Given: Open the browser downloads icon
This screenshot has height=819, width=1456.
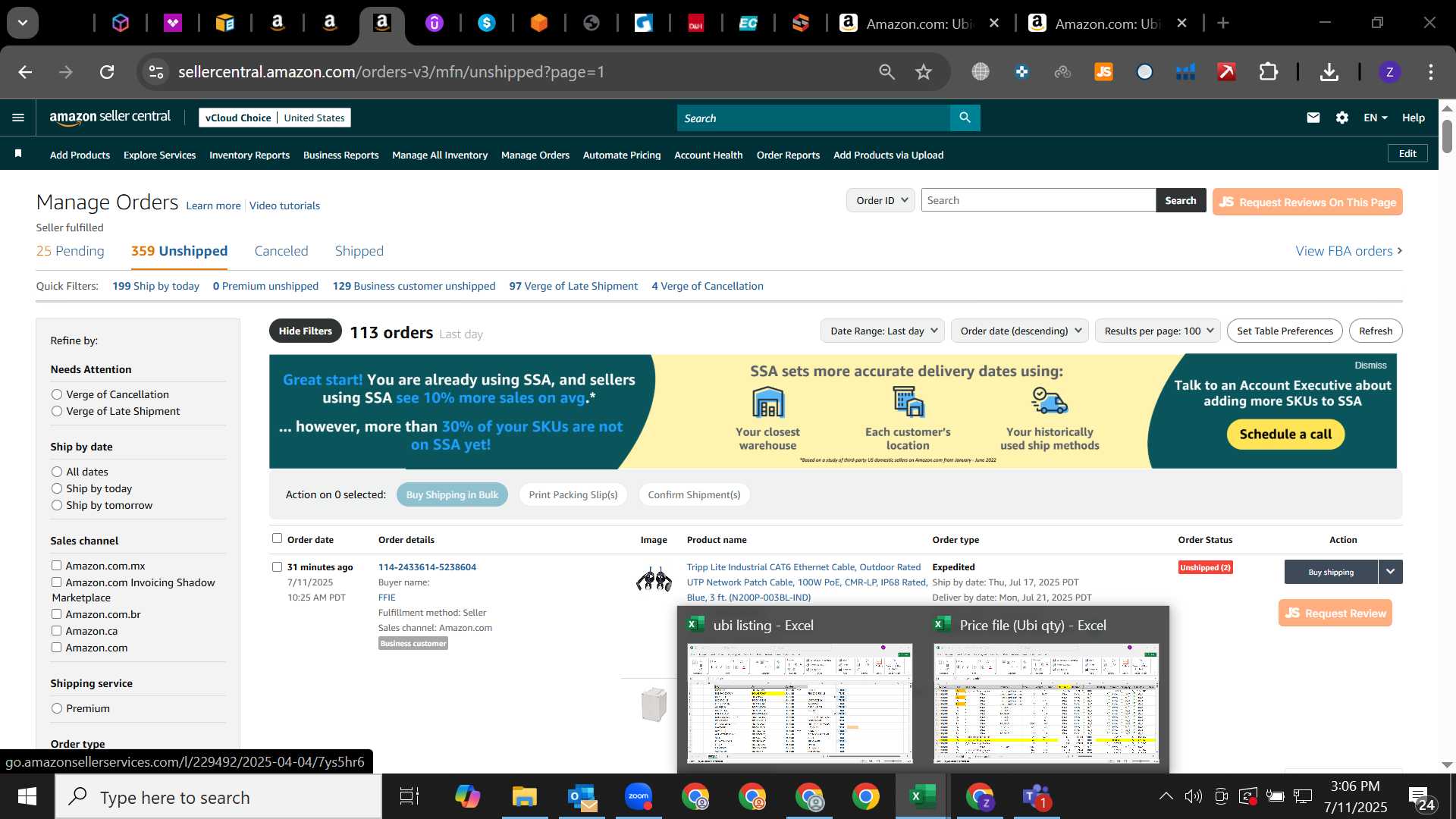Looking at the screenshot, I should (x=1329, y=72).
